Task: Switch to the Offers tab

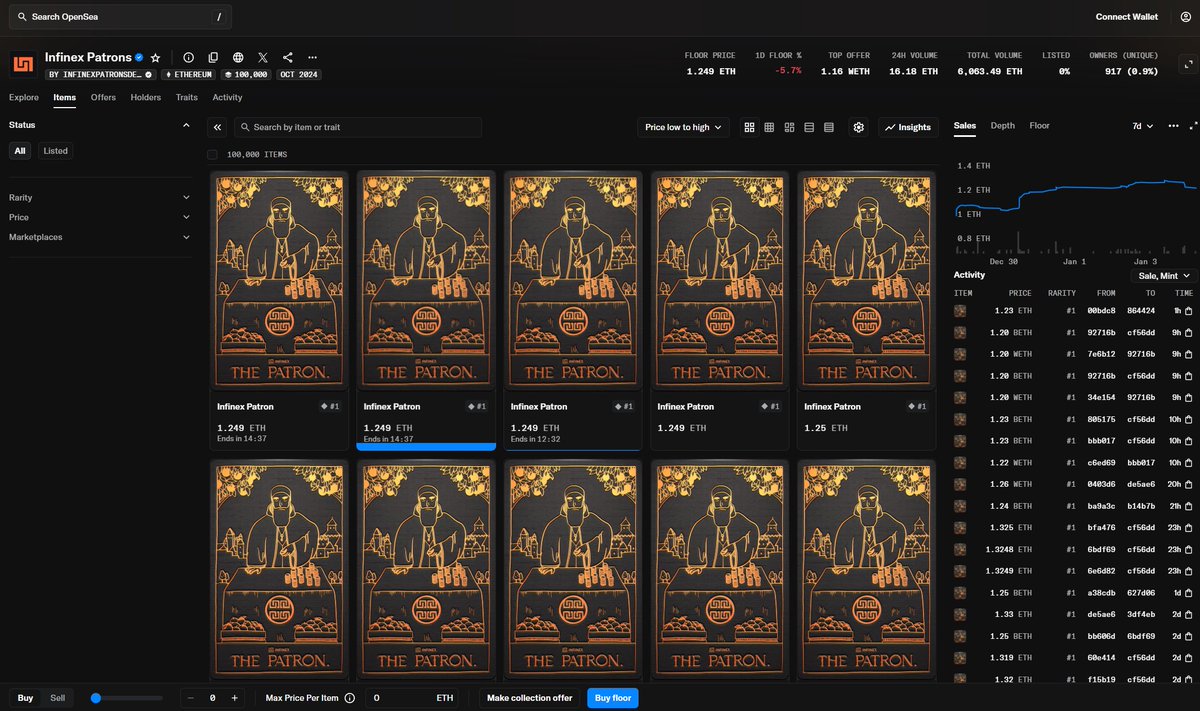Action: coord(103,97)
